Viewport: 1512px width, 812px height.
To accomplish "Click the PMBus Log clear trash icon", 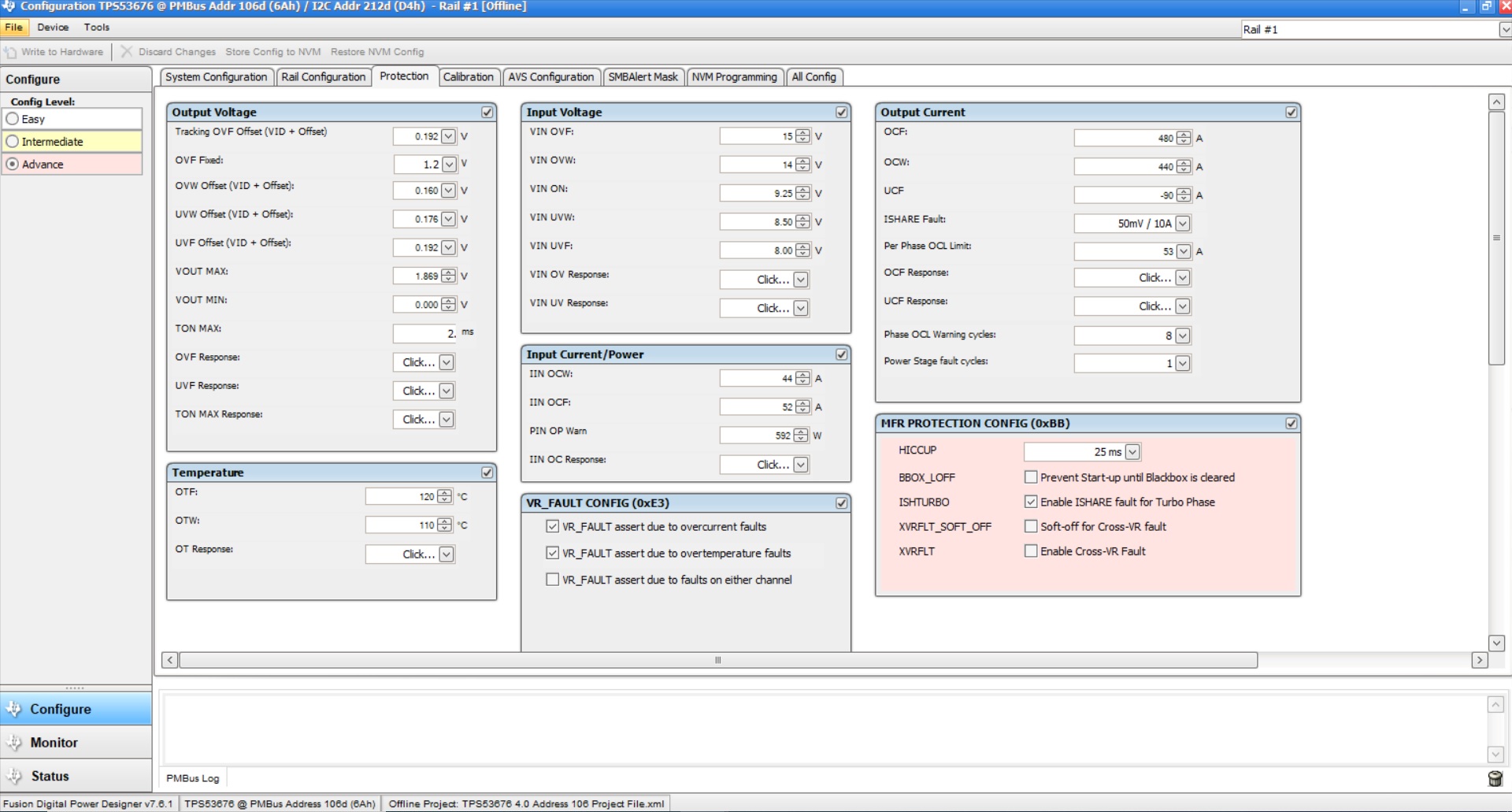I will point(1495,779).
